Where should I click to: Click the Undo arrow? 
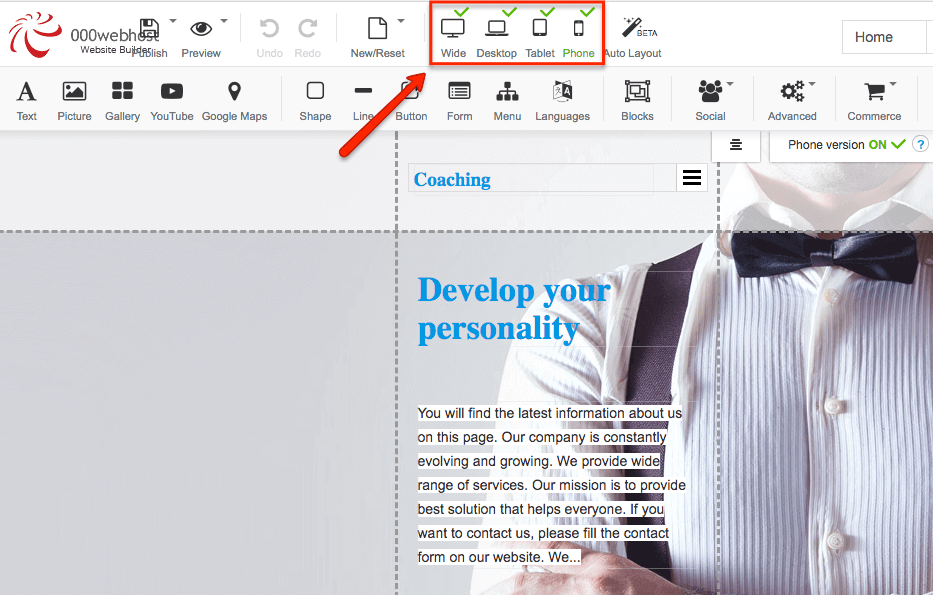point(269,28)
